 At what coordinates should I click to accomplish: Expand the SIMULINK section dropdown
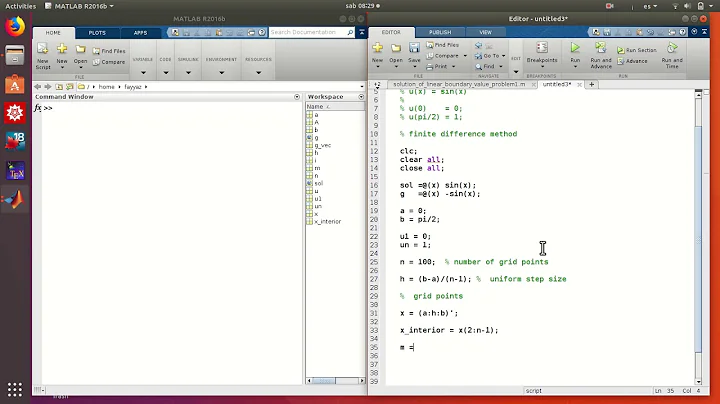click(188, 73)
